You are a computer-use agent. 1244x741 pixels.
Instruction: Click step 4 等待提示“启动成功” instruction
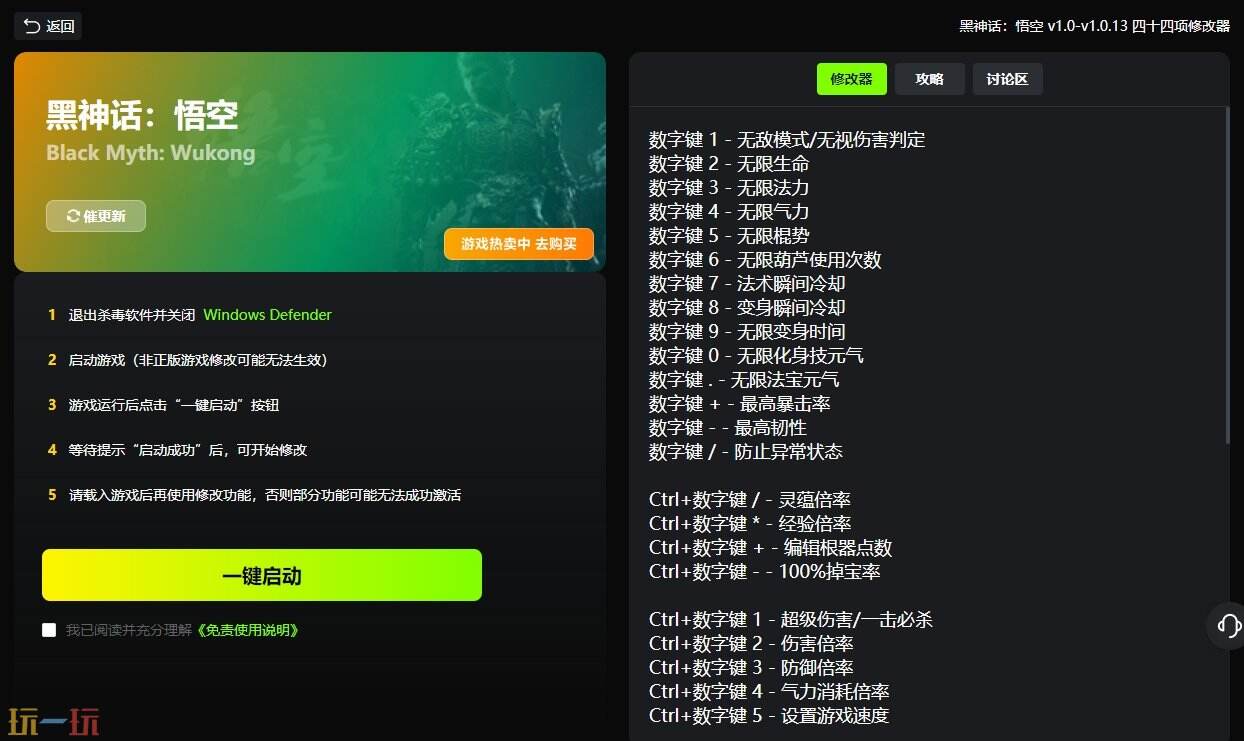click(x=187, y=450)
